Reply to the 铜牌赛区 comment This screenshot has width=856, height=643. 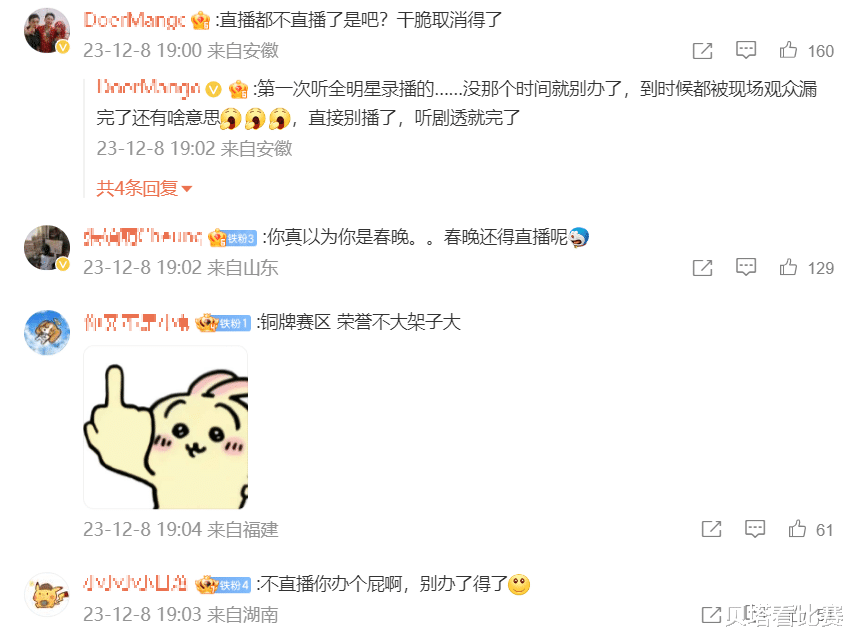(x=755, y=528)
